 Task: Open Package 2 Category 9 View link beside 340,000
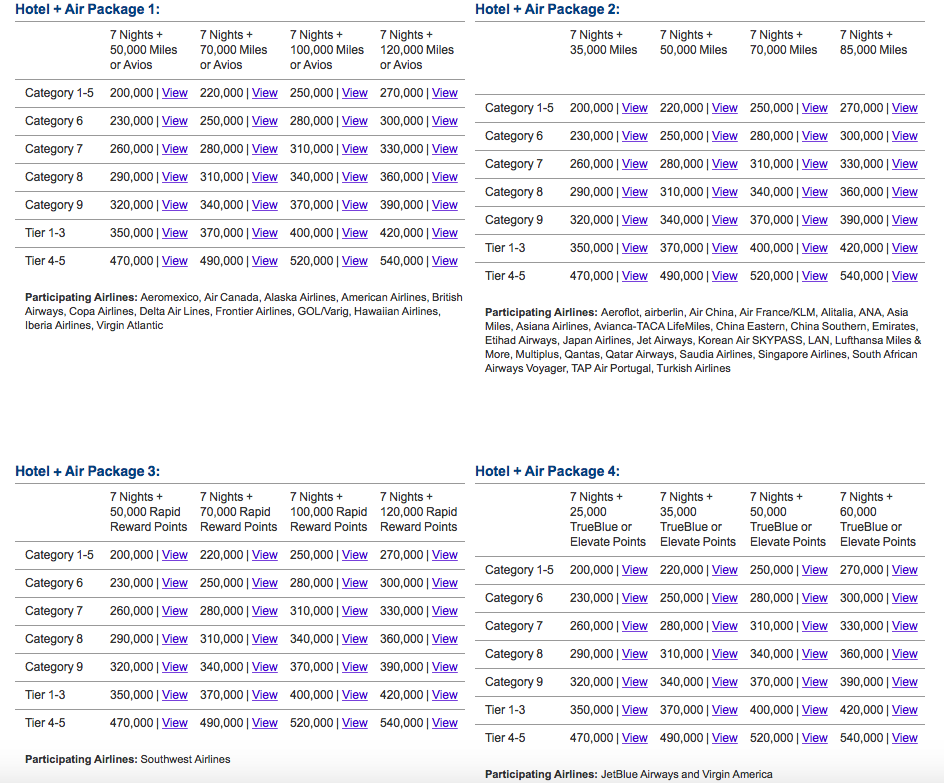click(725, 220)
